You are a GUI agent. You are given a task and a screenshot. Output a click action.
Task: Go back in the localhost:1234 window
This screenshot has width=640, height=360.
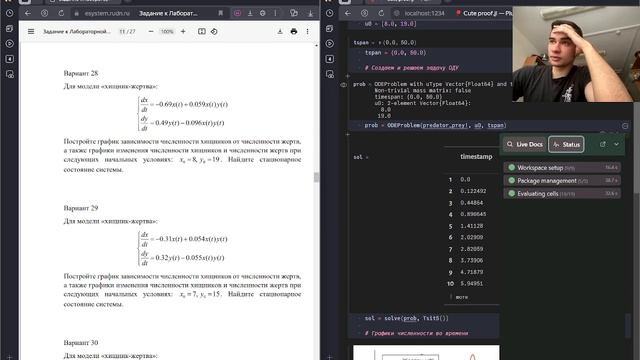(347, 13)
